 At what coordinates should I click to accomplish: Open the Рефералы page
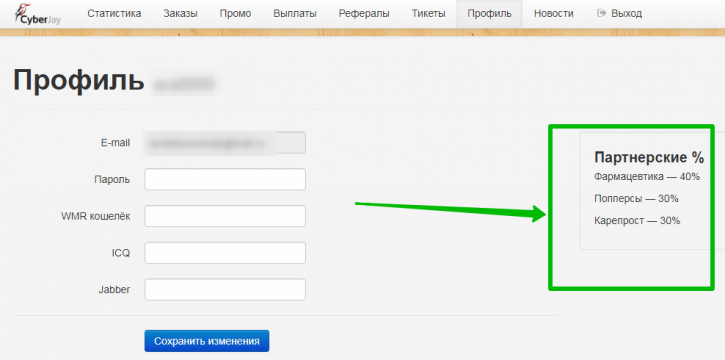[364, 13]
